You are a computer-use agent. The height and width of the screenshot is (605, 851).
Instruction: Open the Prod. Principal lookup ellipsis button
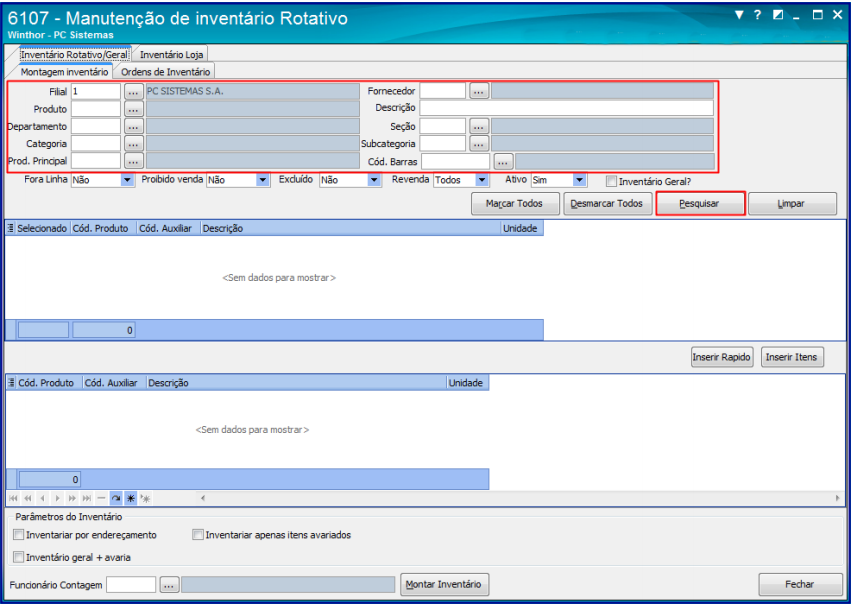[x=134, y=161]
